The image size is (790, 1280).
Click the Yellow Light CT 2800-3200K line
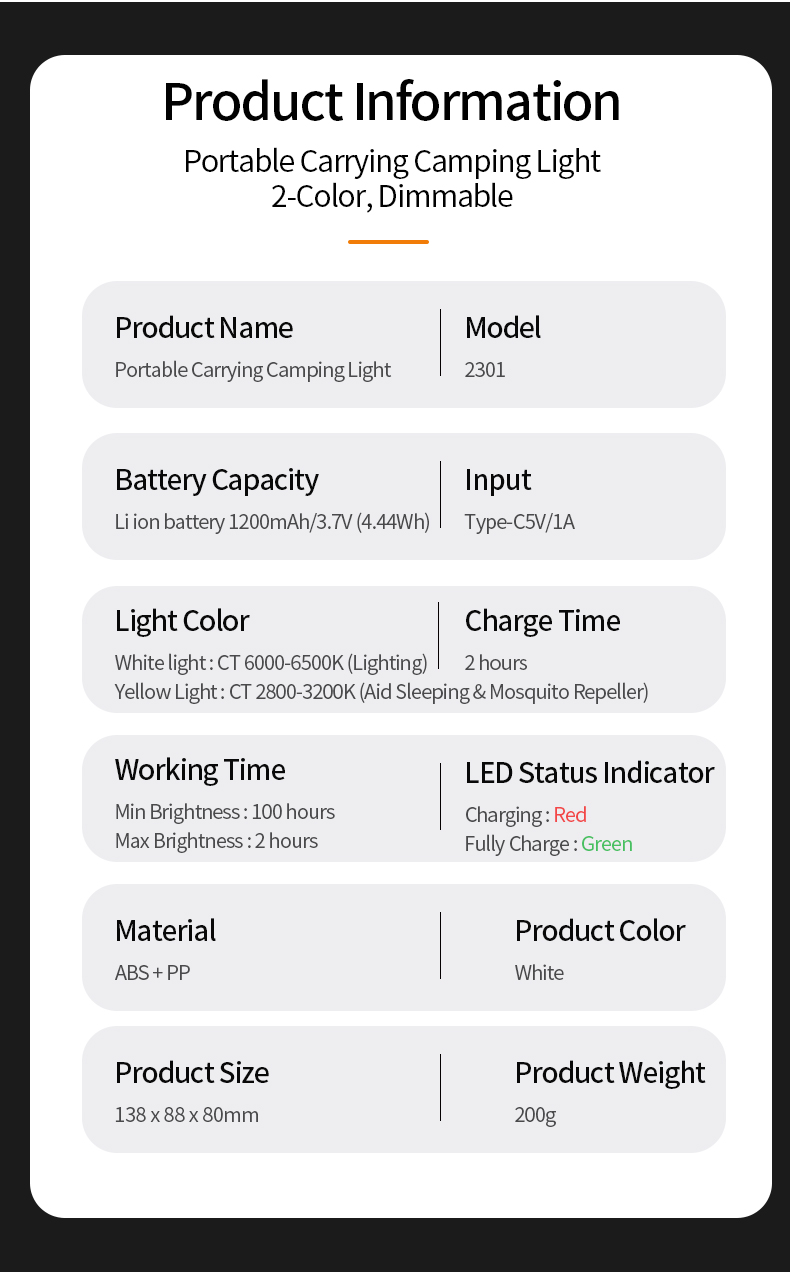click(381, 692)
